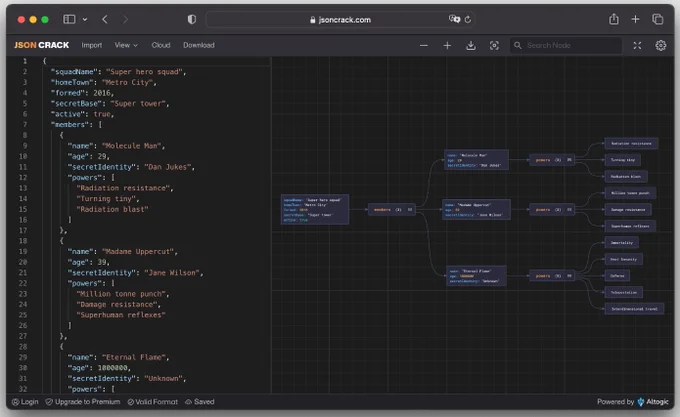Click the jsoncrack.com address bar

pyautogui.click(x=340, y=20)
